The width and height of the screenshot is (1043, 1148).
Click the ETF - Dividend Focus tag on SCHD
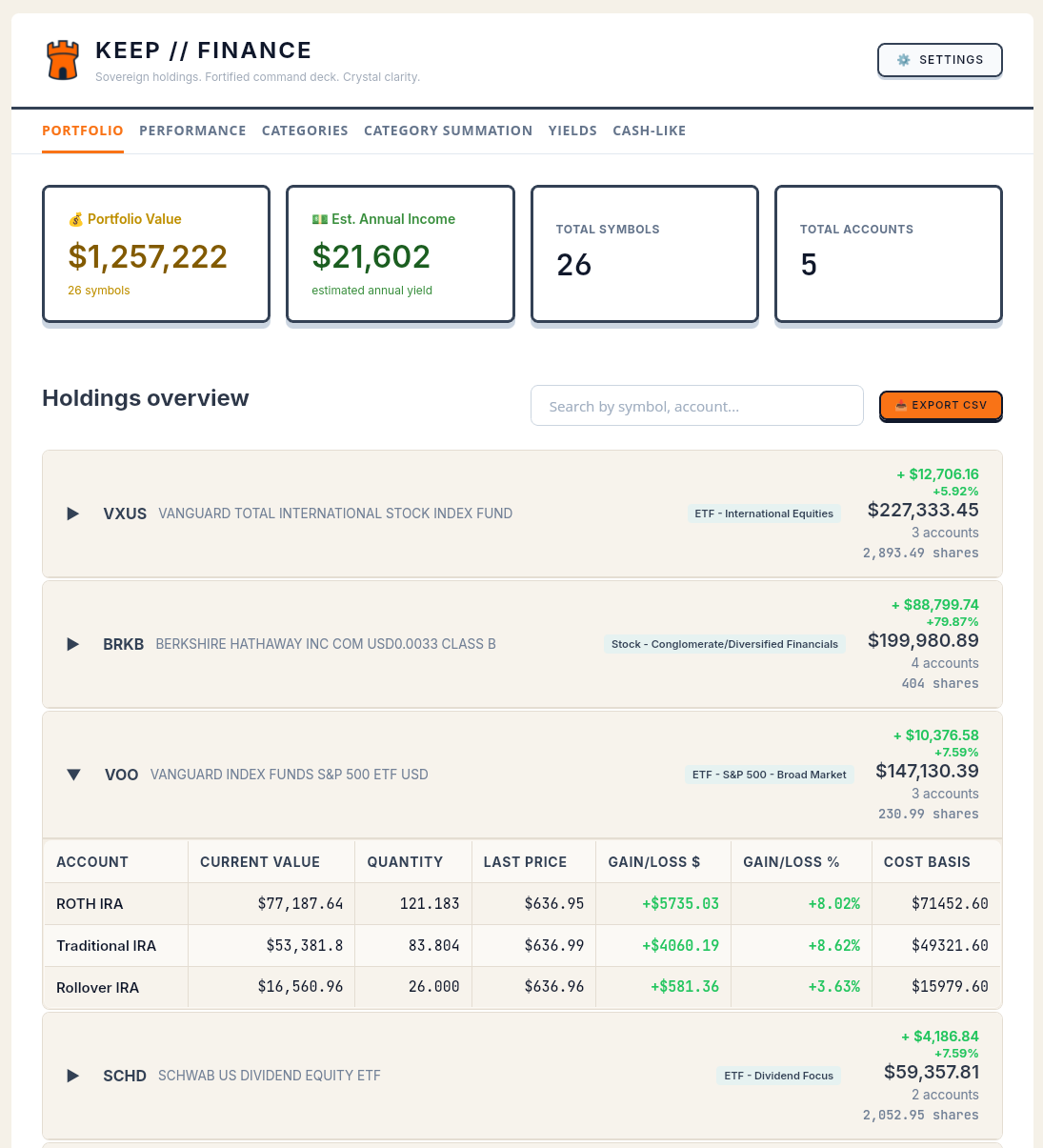[778, 1076]
